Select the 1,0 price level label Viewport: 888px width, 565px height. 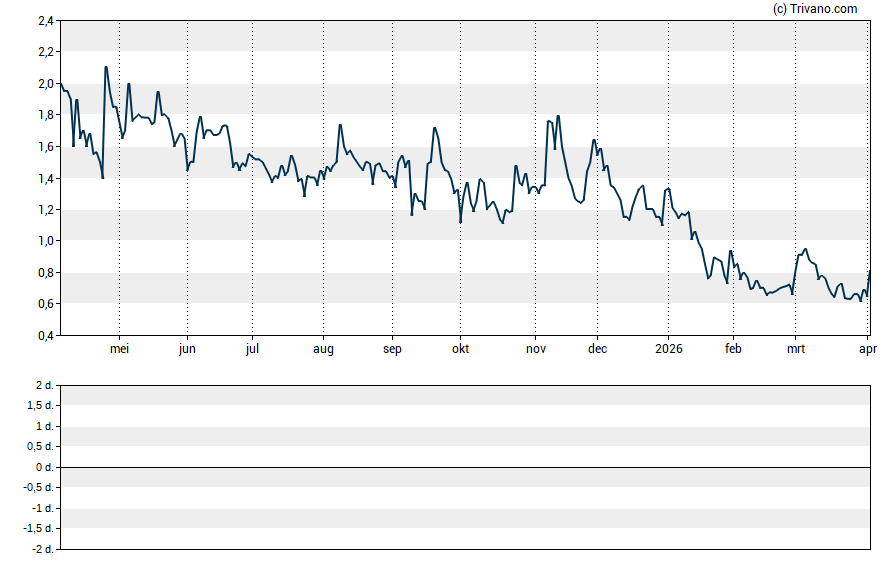click(x=47, y=241)
